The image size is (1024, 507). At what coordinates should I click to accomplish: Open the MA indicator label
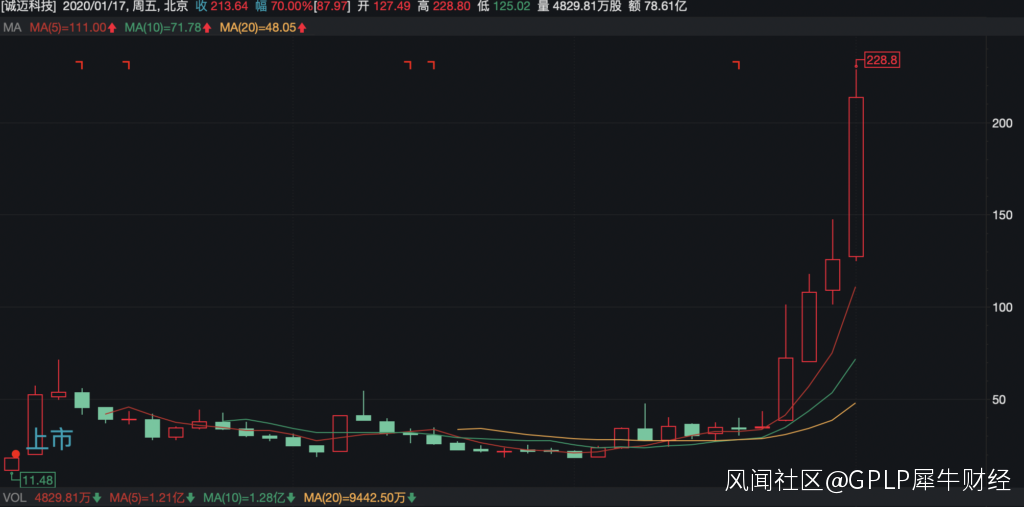[x=11, y=27]
